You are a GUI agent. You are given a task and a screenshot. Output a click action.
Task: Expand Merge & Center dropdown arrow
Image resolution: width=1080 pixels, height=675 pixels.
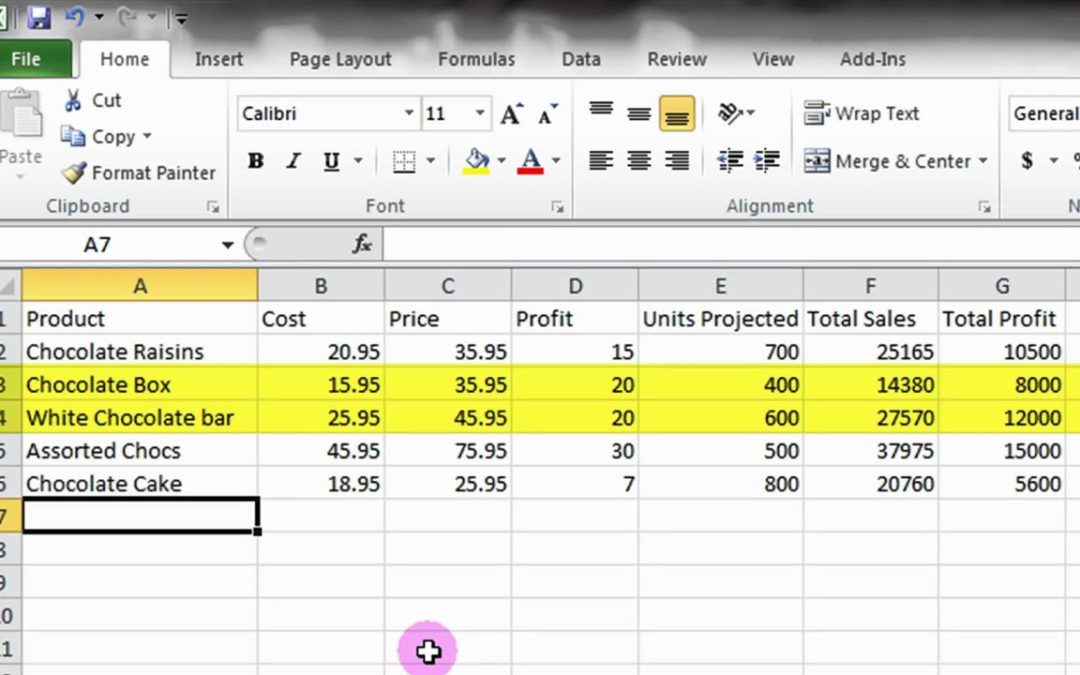pyautogui.click(x=983, y=161)
